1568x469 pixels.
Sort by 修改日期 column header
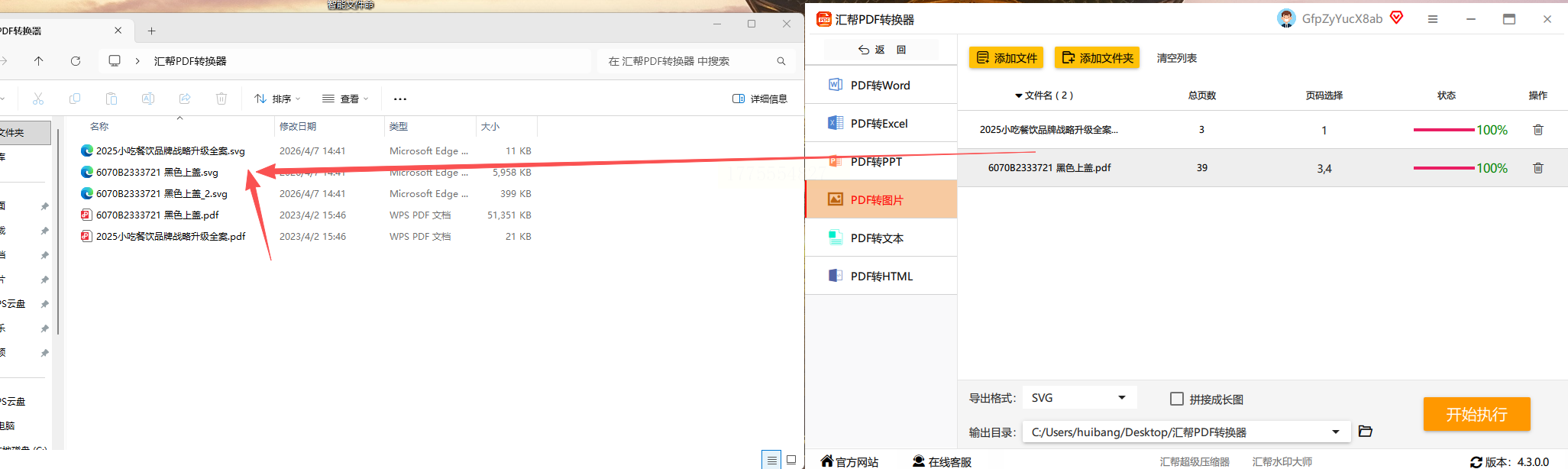[x=298, y=126]
